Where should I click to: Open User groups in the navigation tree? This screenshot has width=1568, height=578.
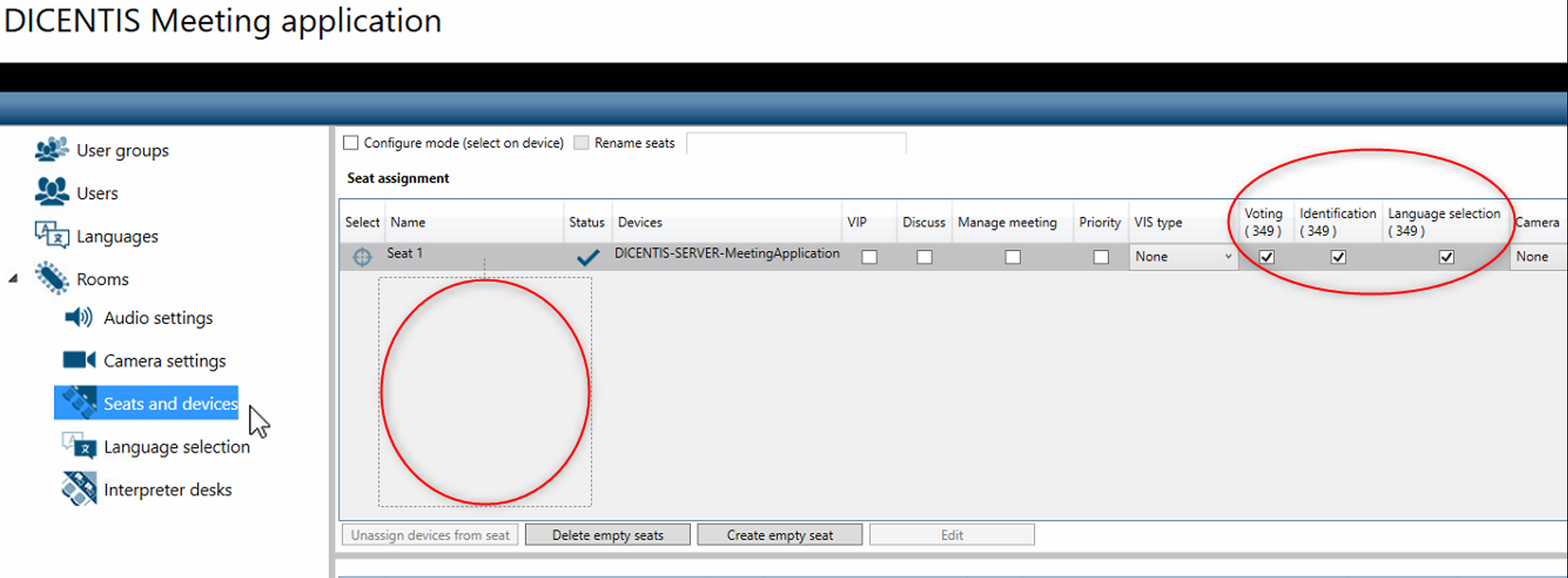[122, 150]
